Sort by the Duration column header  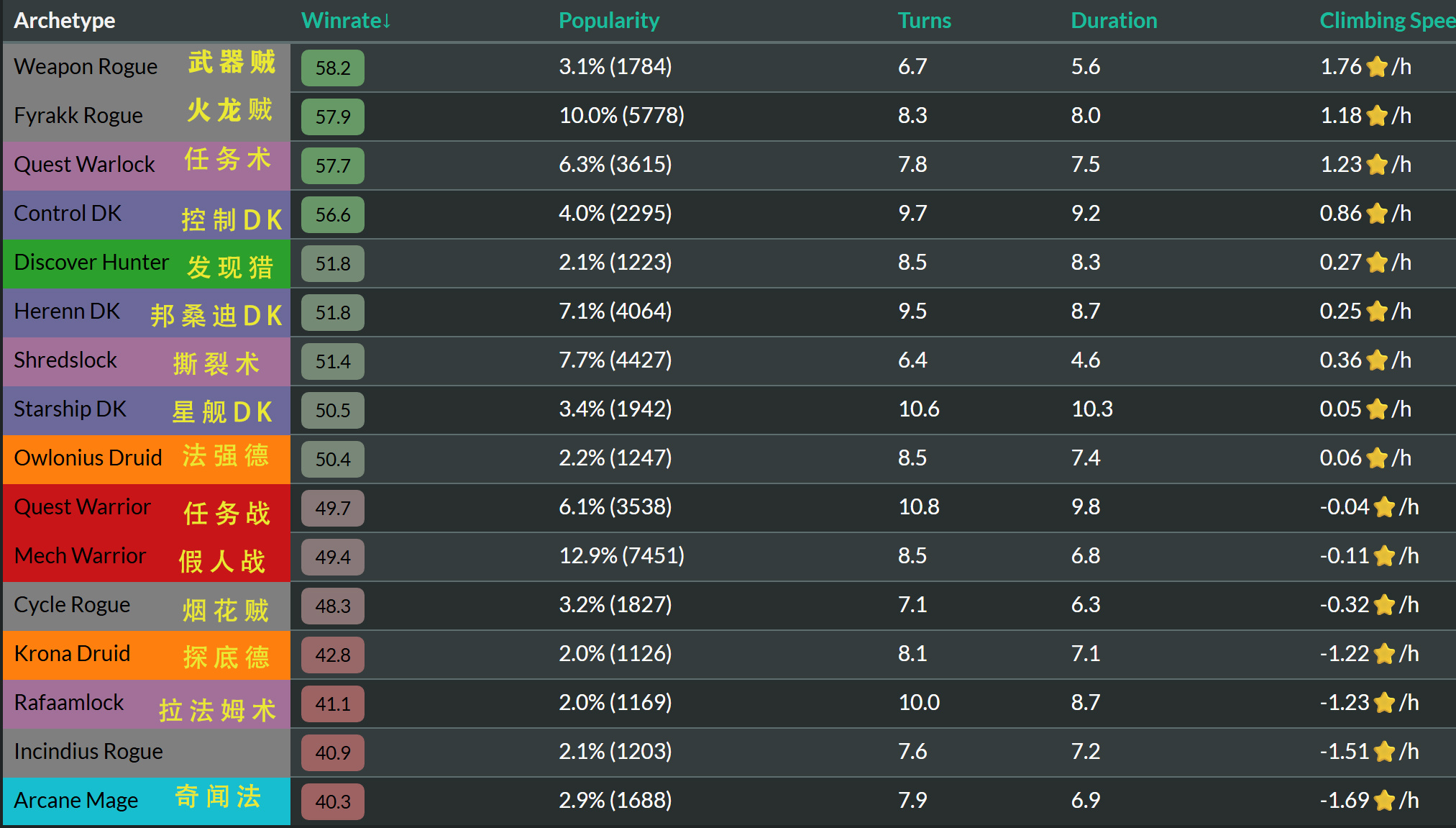tap(1114, 21)
